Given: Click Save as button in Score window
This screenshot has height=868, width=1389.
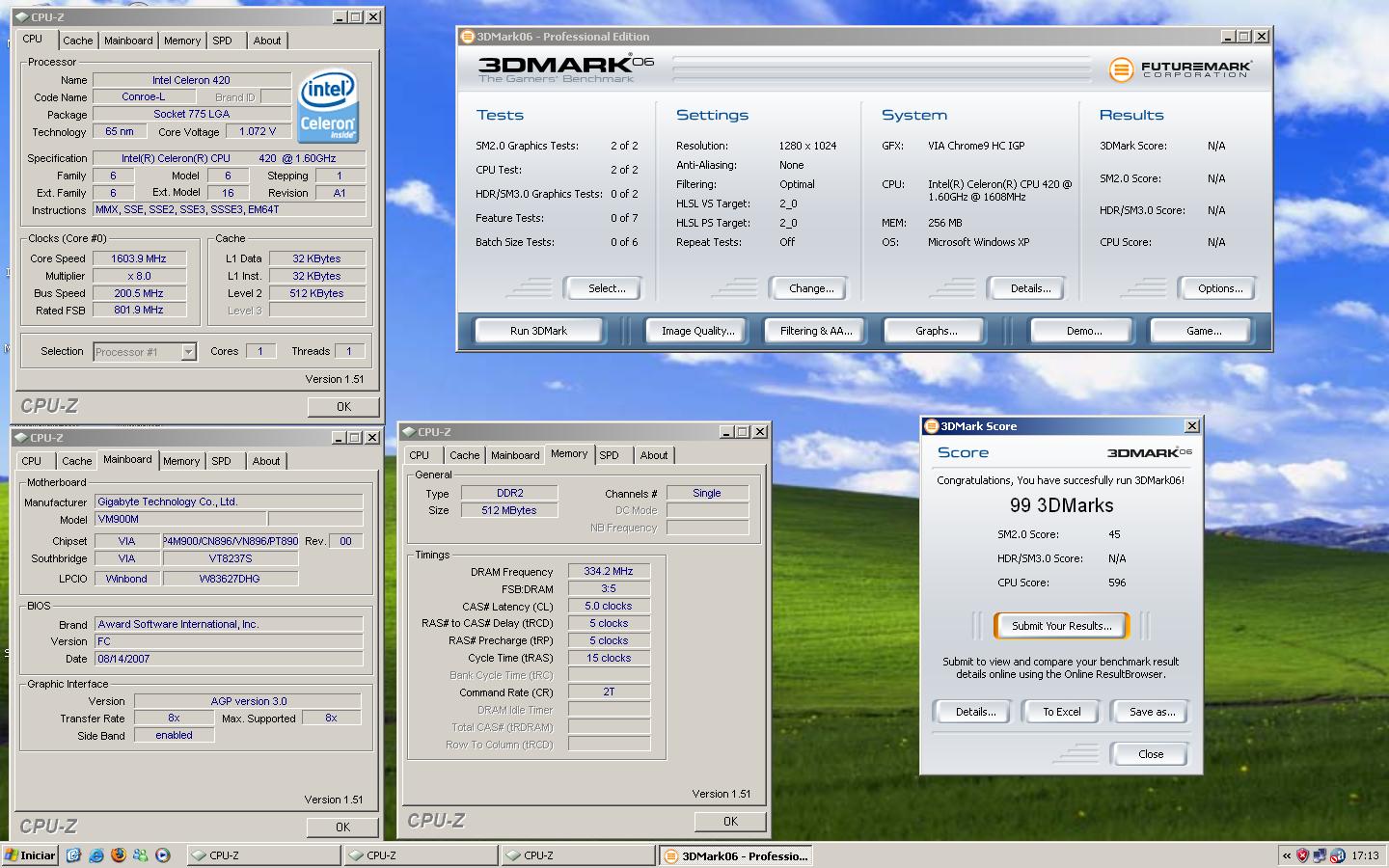Looking at the screenshot, I should click(x=1152, y=712).
